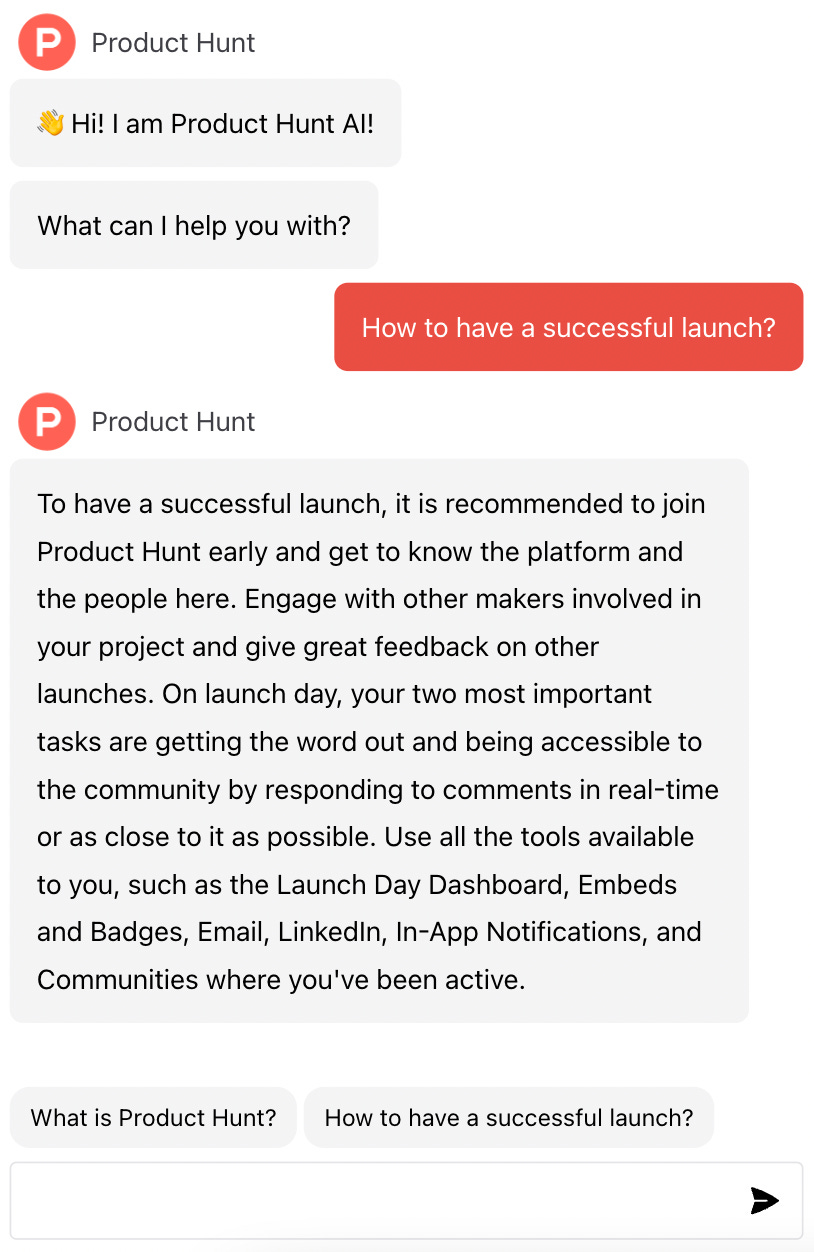Screen dimensions: 814x1252
Task: Click the 'Hi! I am Product Hunt AI!' bubble
Action: point(205,122)
